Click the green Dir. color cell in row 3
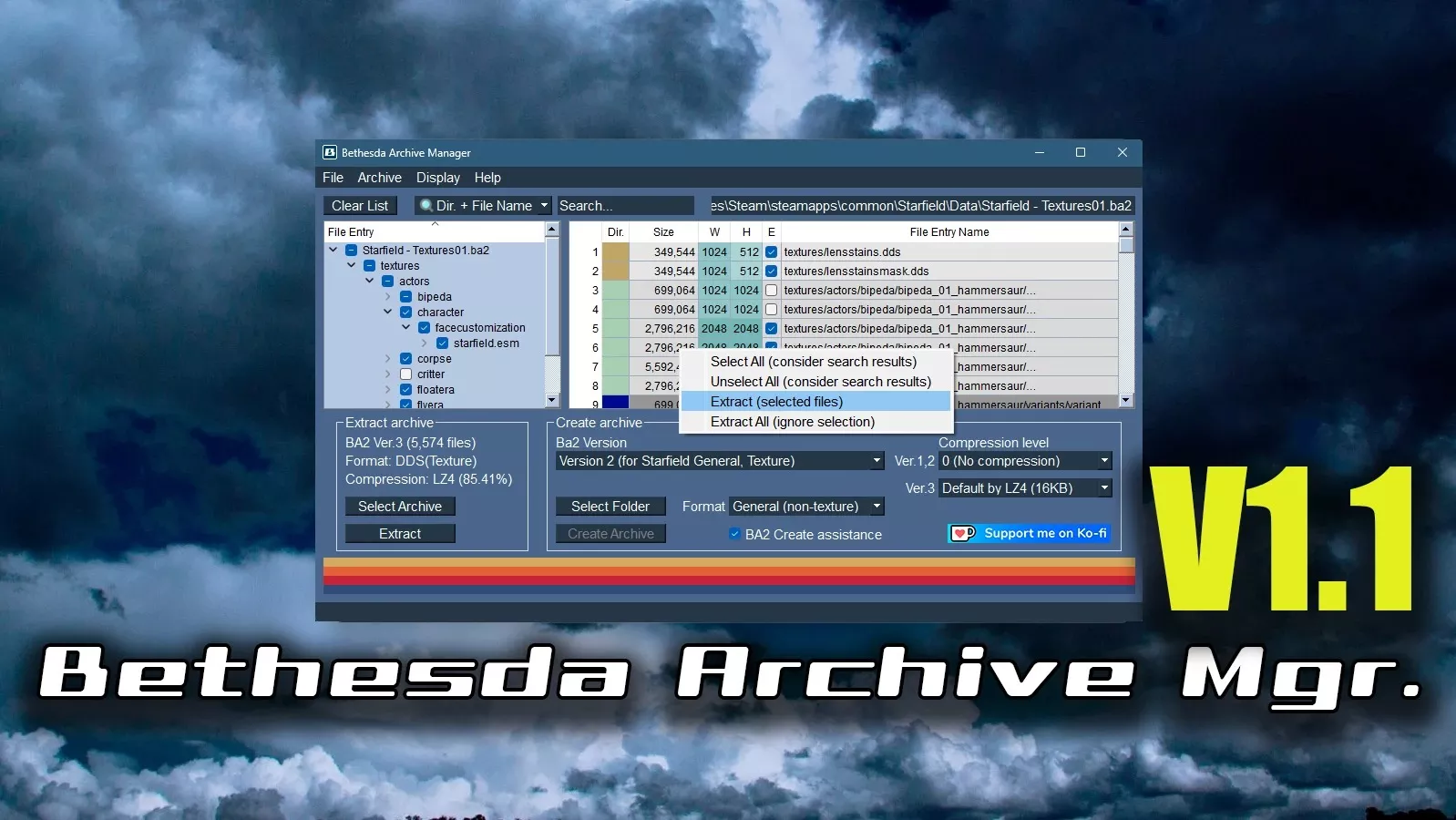The image size is (1456, 820). pyautogui.click(x=616, y=291)
